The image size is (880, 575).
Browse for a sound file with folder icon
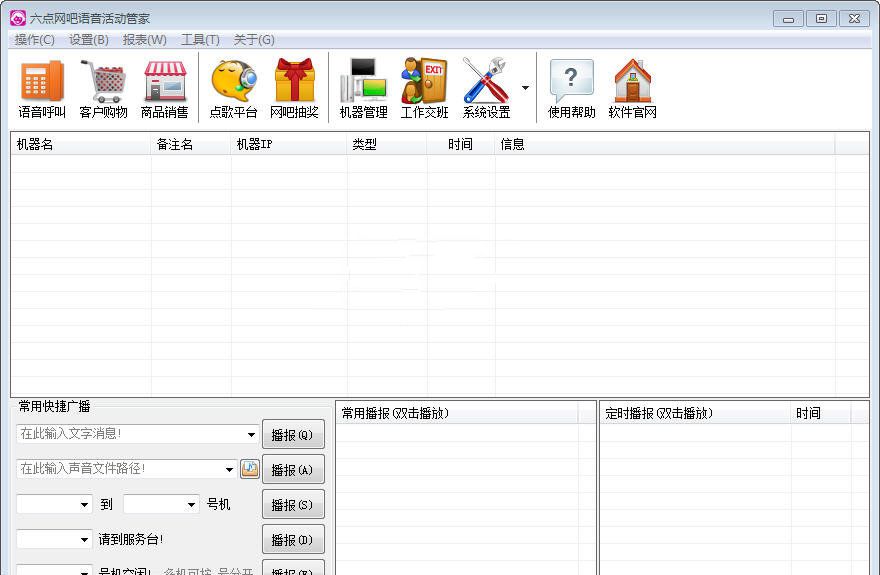coord(249,469)
